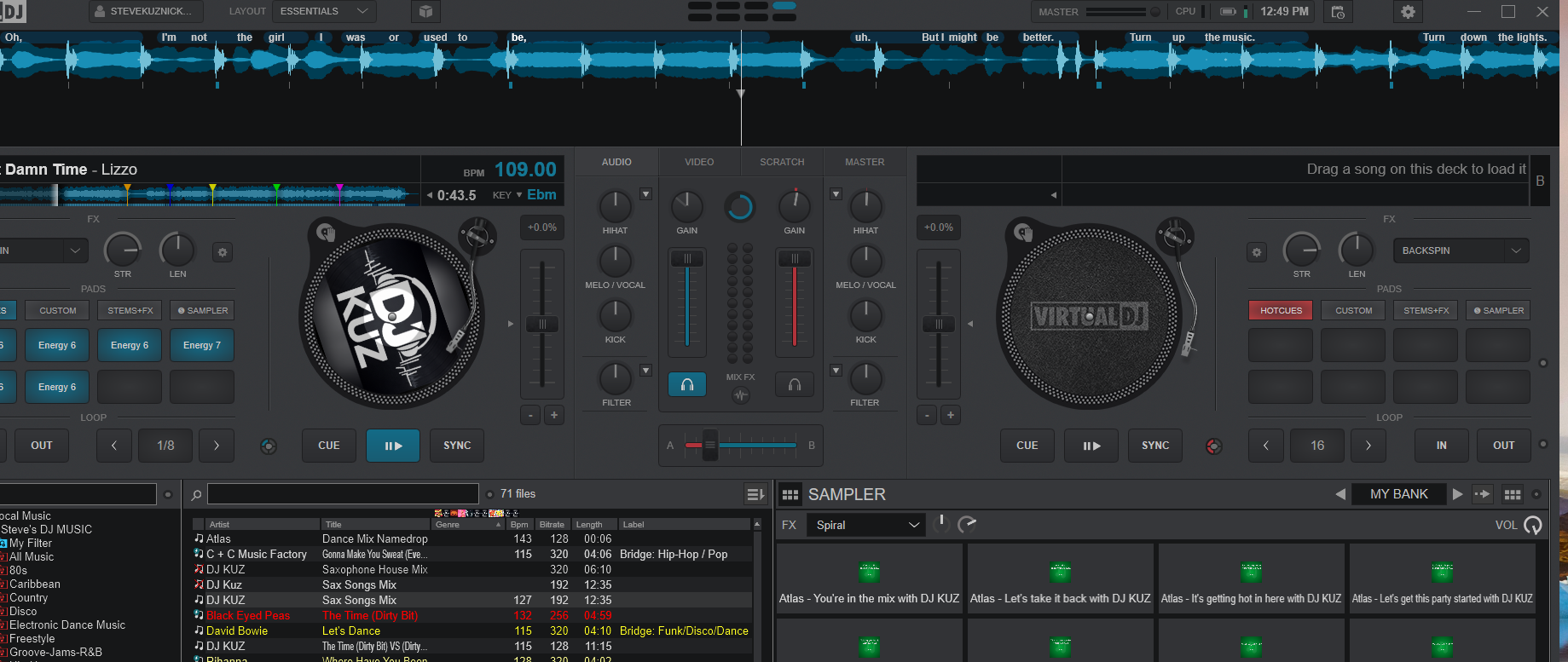This screenshot has height=662, width=1568.
Task: Click the dot beside right deck OUT
Action: pos(1542,444)
